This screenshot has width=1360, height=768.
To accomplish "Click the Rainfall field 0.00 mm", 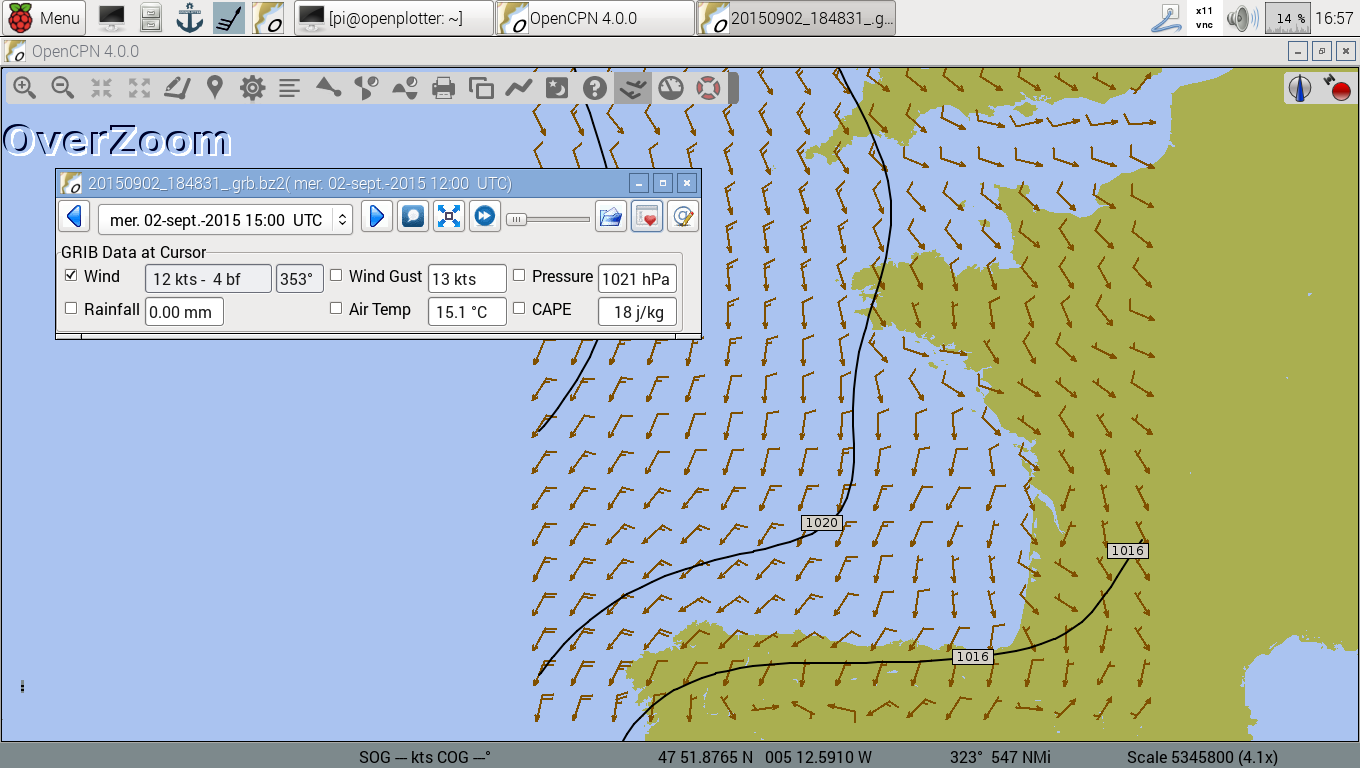I will [184, 312].
